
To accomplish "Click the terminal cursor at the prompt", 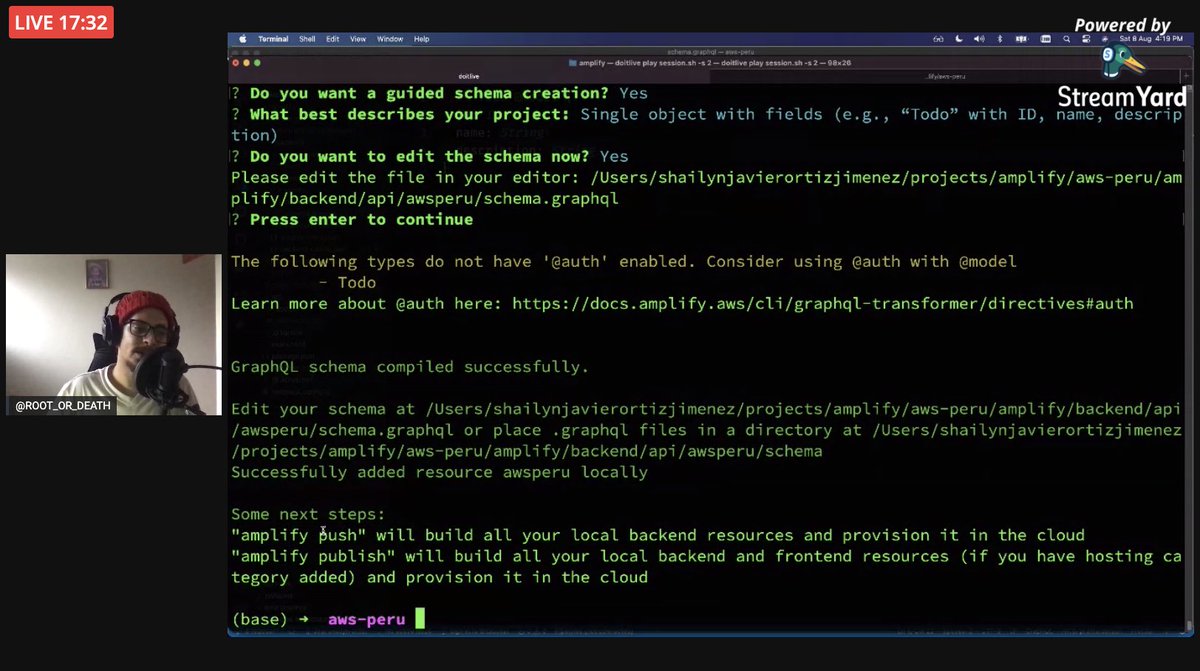I will [x=420, y=619].
